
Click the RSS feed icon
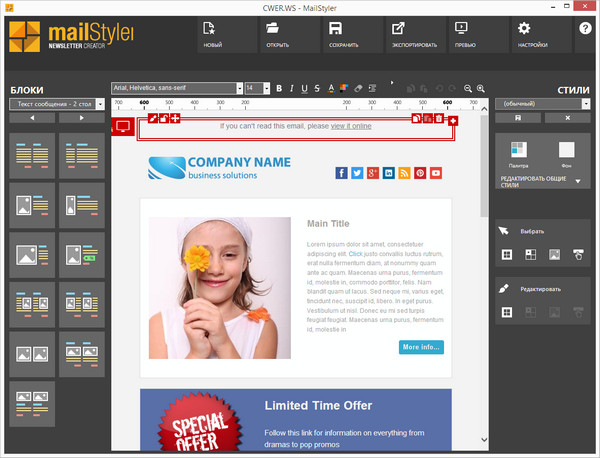click(404, 173)
